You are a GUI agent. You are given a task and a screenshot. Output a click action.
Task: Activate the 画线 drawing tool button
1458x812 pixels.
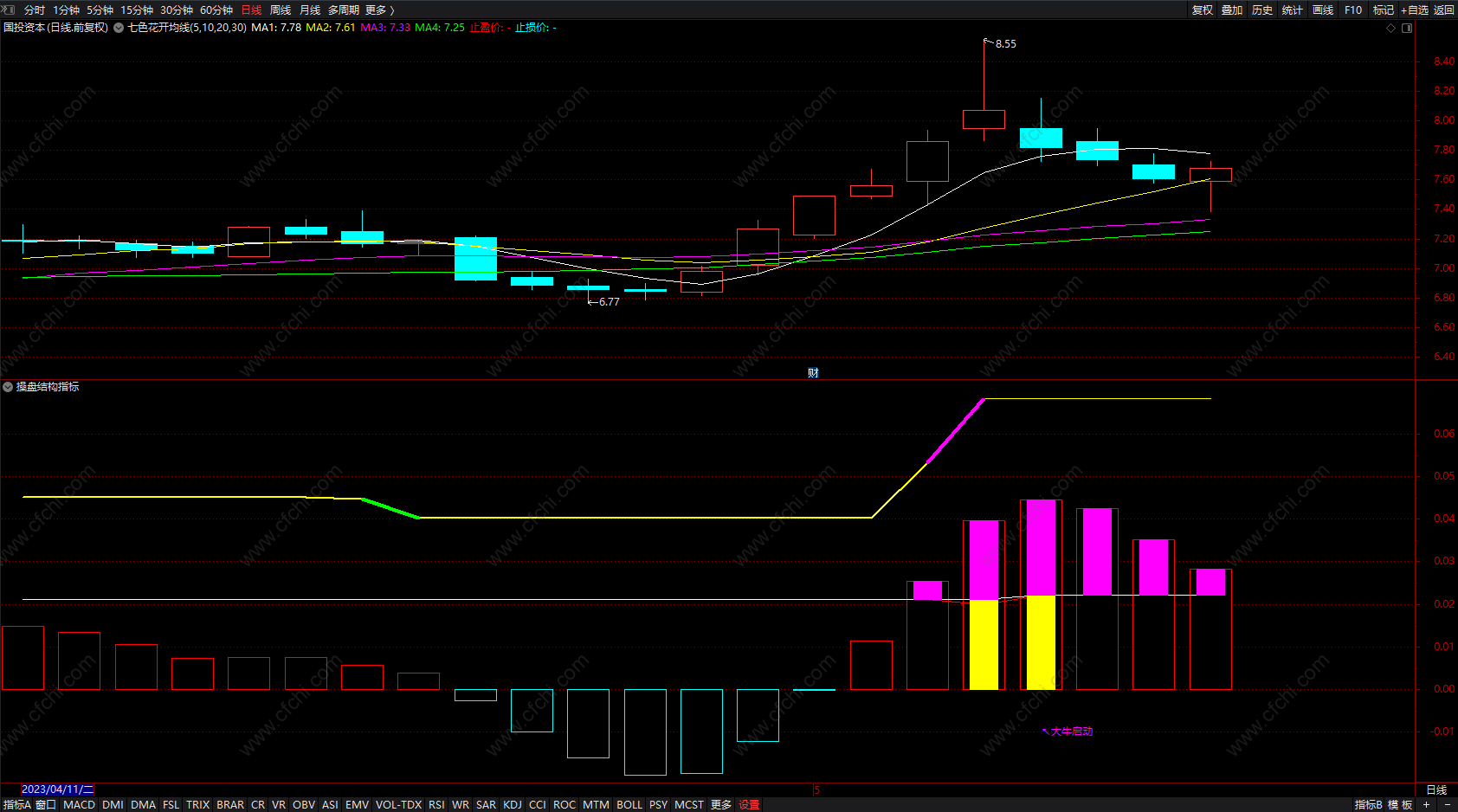pyautogui.click(x=1323, y=10)
